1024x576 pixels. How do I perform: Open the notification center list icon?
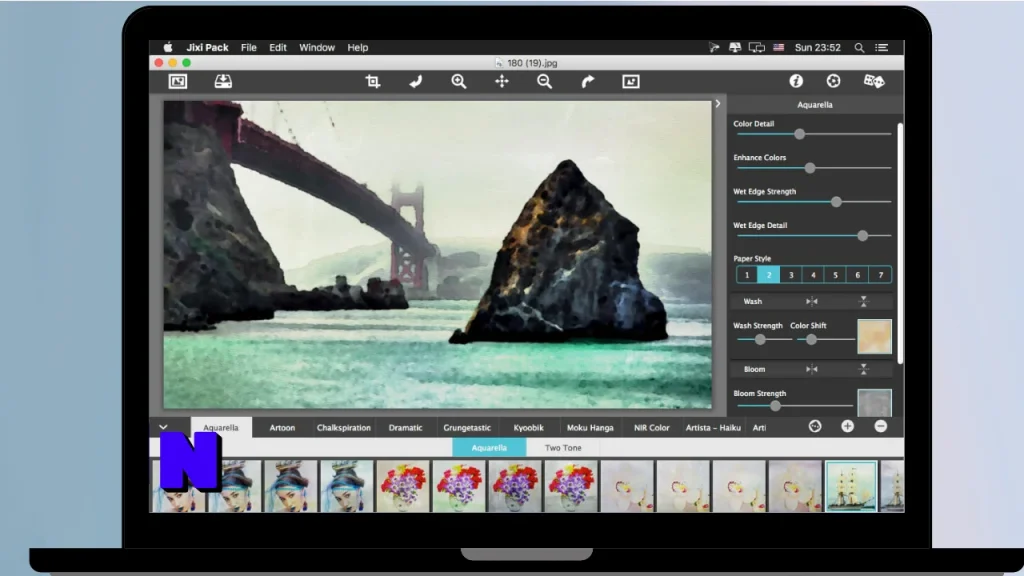pos(882,48)
